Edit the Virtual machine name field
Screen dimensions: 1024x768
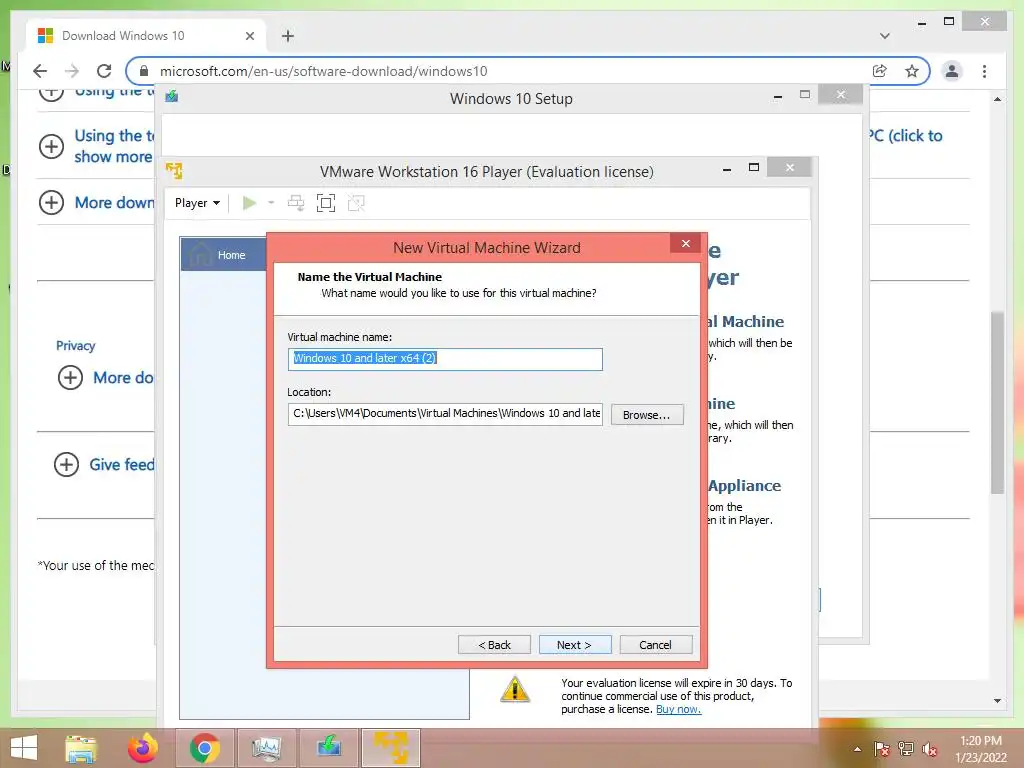445,359
